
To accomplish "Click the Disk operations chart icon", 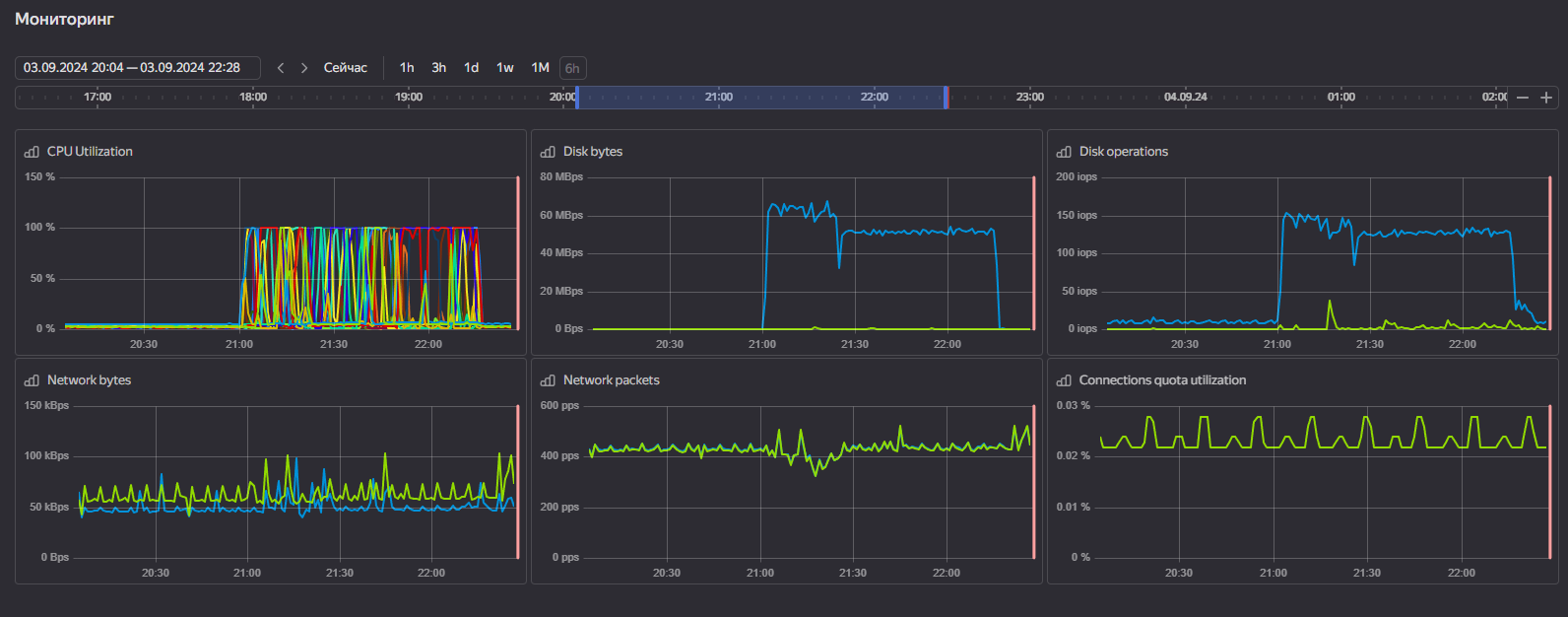I will point(1064,152).
